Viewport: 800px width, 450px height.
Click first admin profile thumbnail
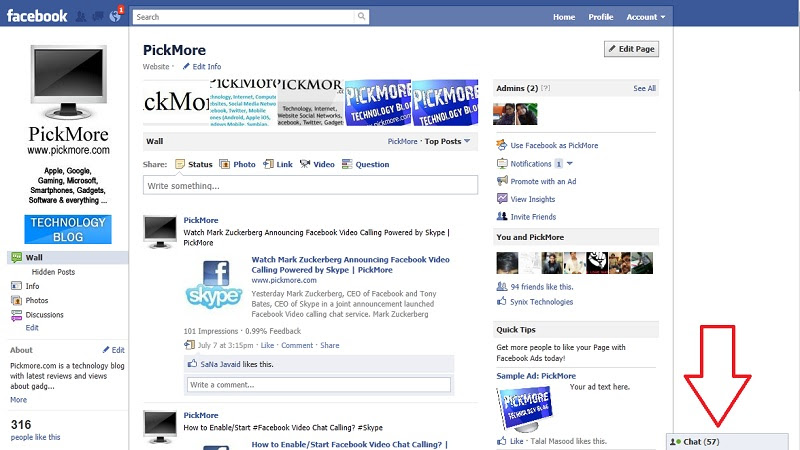(x=504, y=114)
